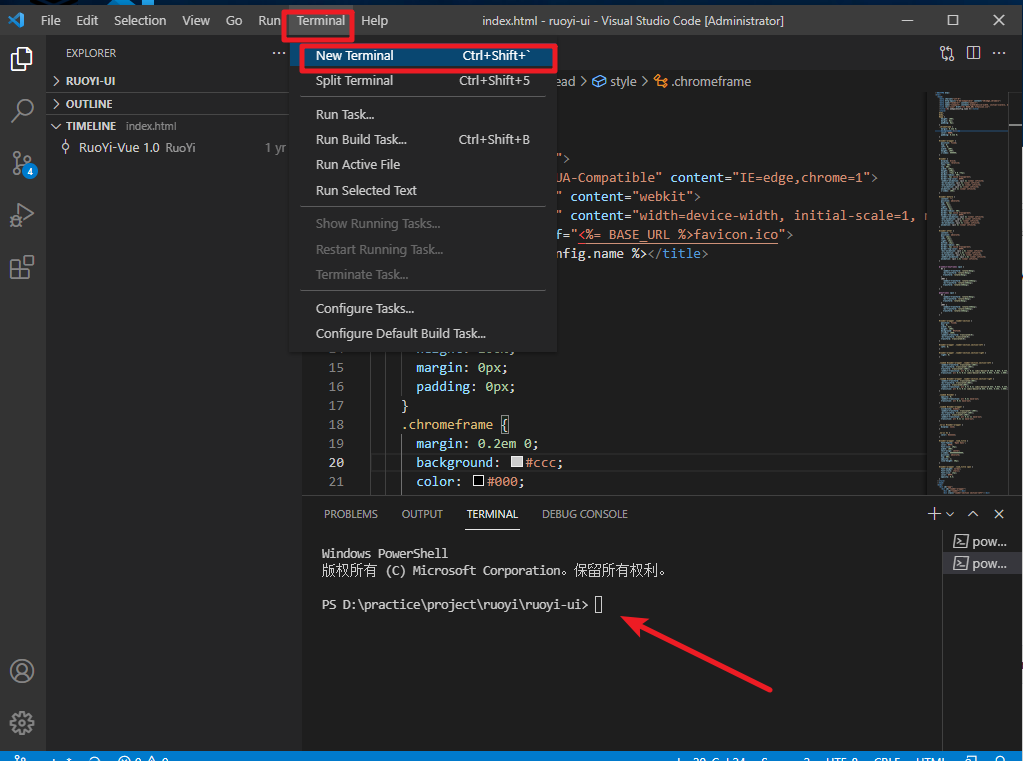This screenshot has width=1023, height=761.
Task: Click the style breadcrumb item
Action: click(614, 82)
